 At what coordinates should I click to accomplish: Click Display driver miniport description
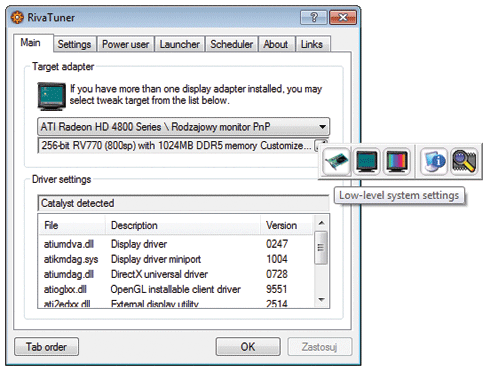(x=156, y=259)
